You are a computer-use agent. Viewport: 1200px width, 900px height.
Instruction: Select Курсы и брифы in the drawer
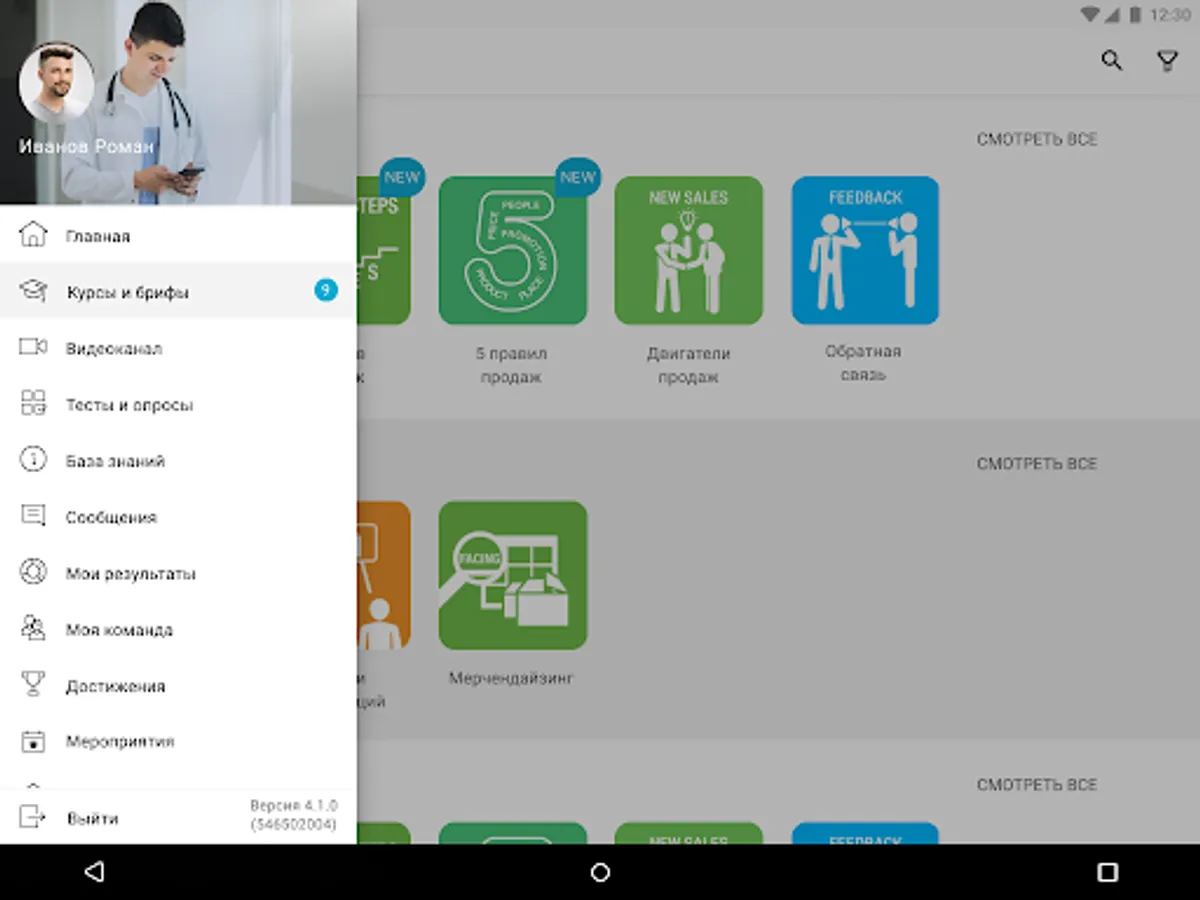[178, 292]
